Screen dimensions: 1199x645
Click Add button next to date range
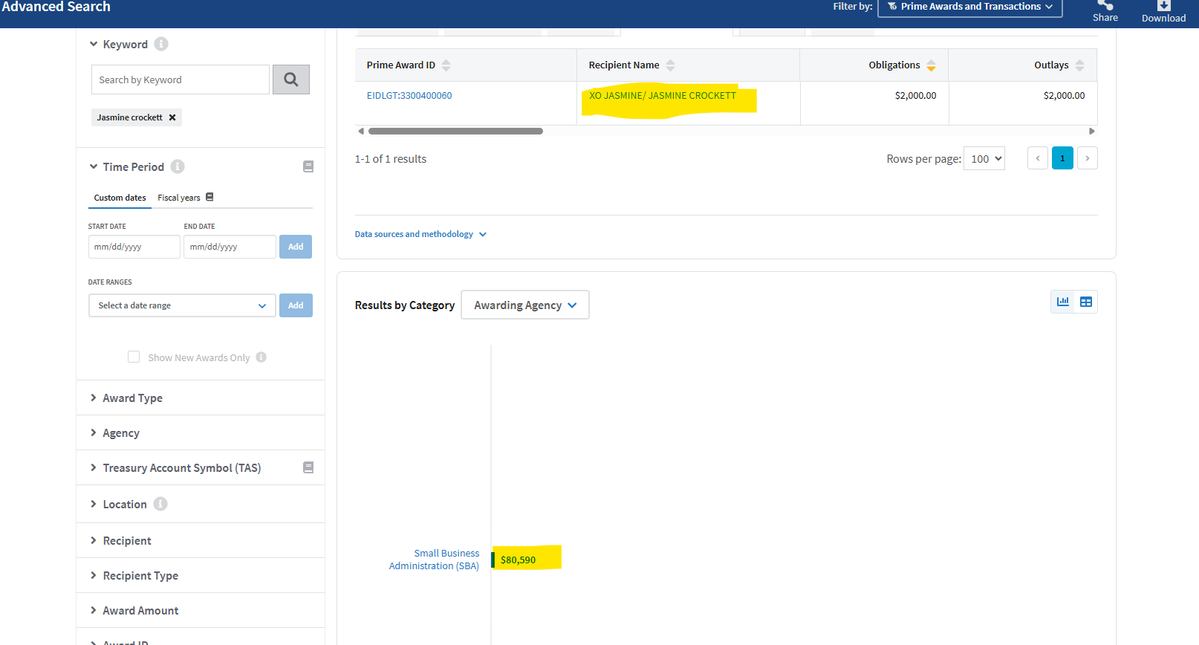click(296, 306)
